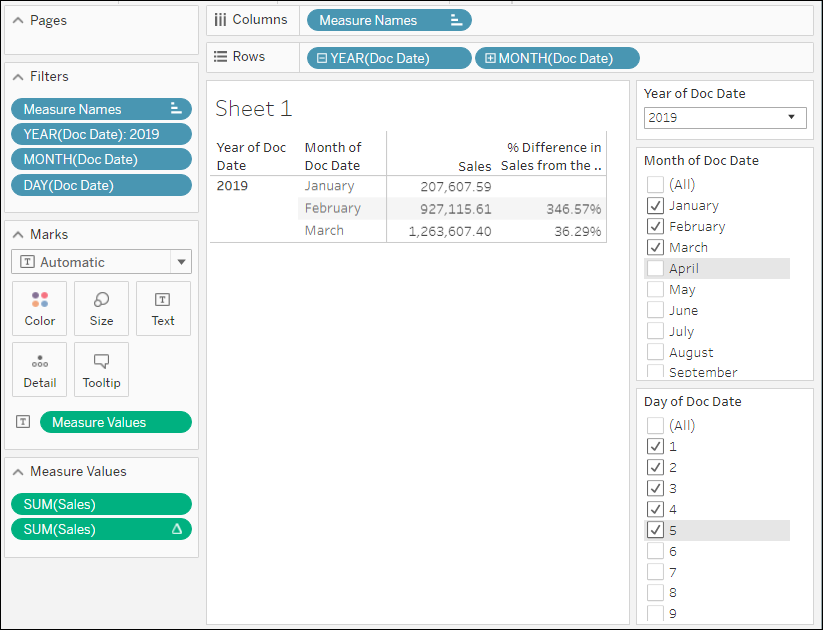The width and height of the screenshot is (823, 630).
Task: Click the plus icon on MONTH(Doc Date) pill
Action: (x=490, y=58)
